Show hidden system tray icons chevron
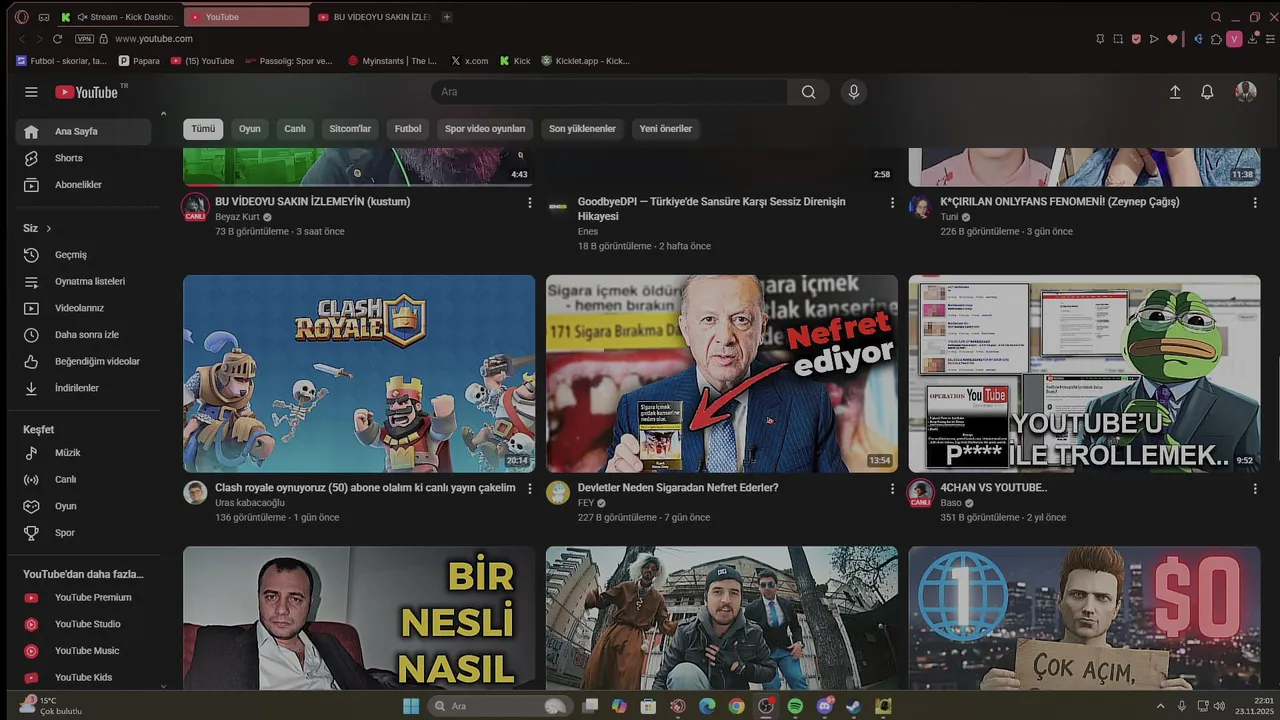The image size is (1280, 720). point(1160,706)
